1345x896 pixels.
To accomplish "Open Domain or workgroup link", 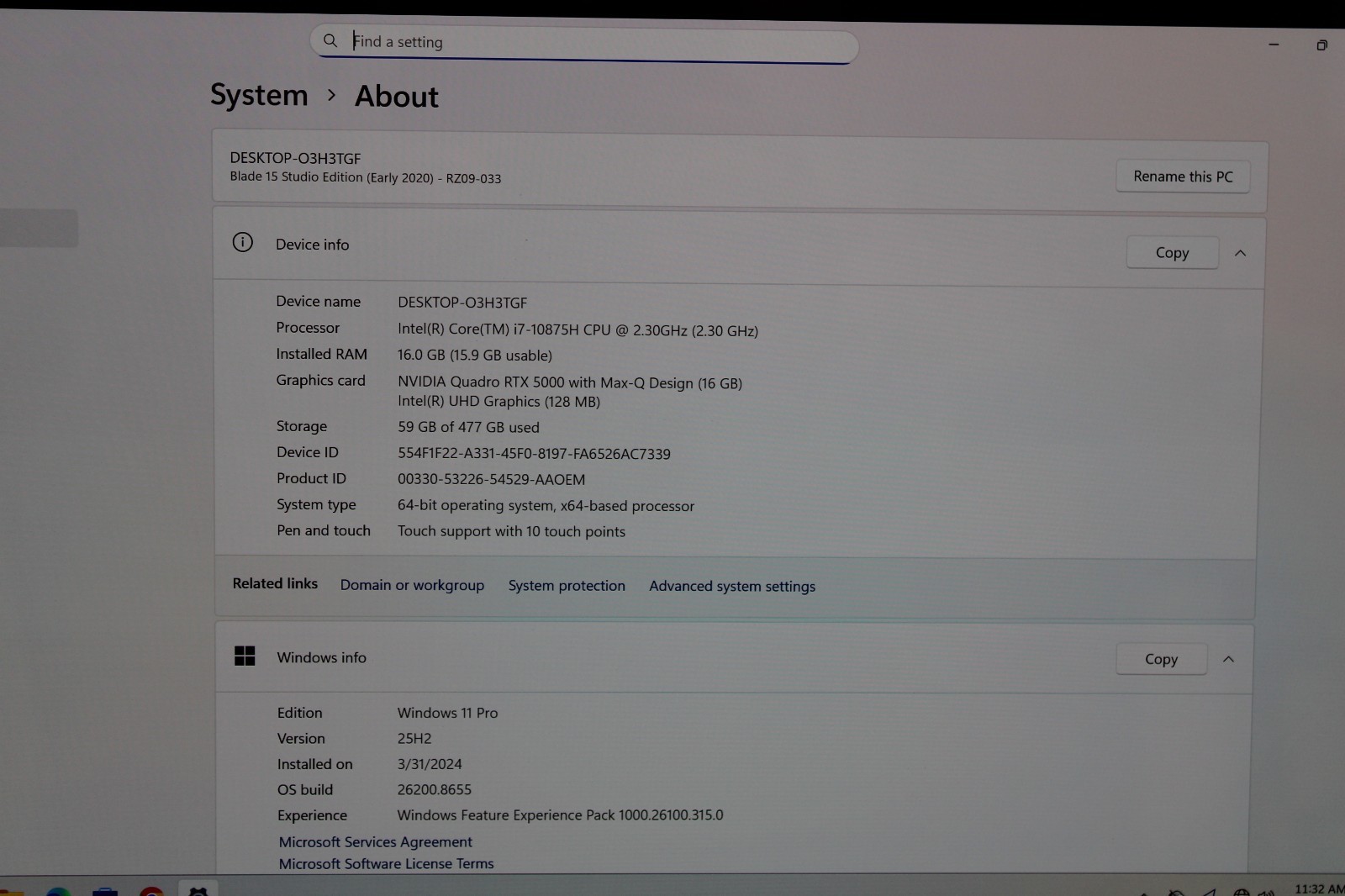I will coord(412,585).
